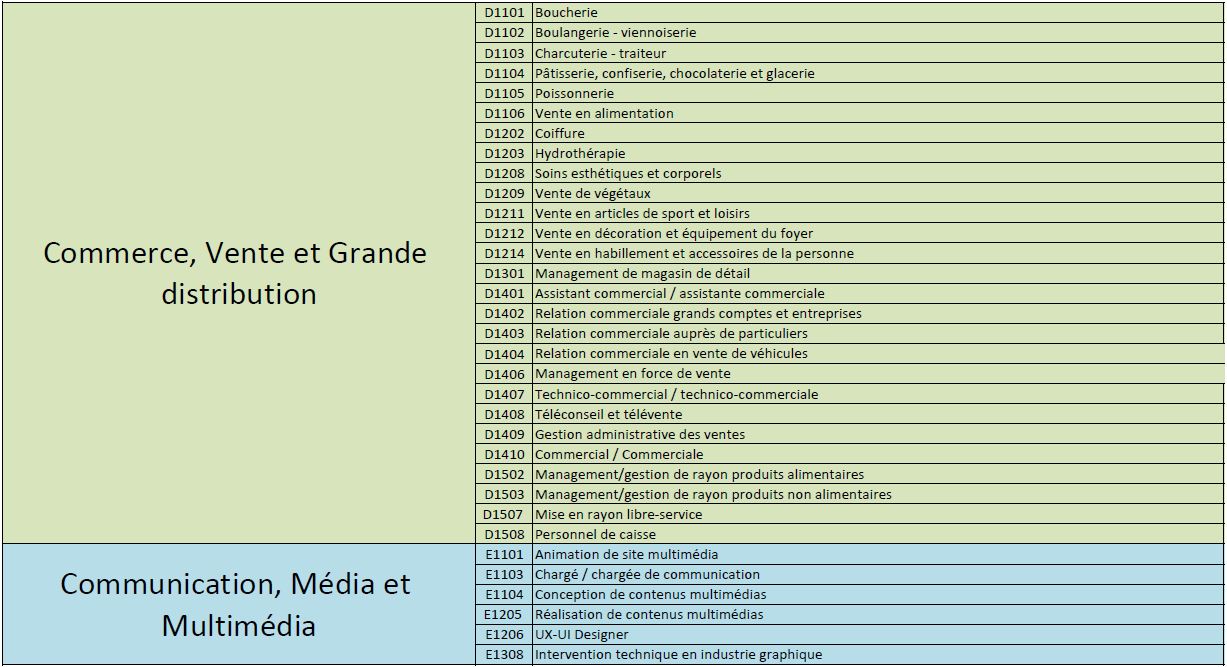
Task: Click code cell D1101
Action: click(x=504, y=13)
